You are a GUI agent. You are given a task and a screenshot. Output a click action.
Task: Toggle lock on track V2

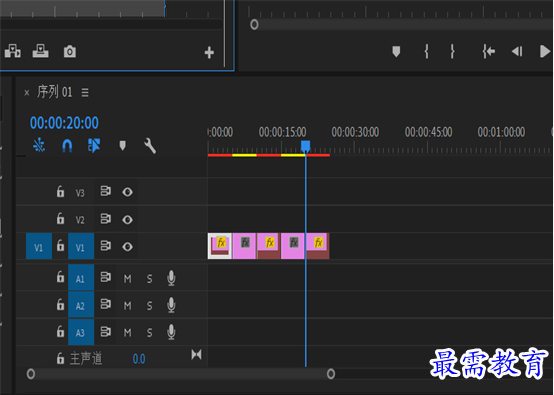click(x=60, y=219)
